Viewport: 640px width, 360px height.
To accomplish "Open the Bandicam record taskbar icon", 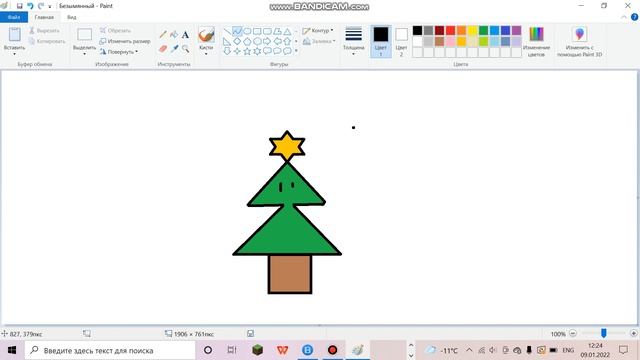I will (x=333, y=350).
